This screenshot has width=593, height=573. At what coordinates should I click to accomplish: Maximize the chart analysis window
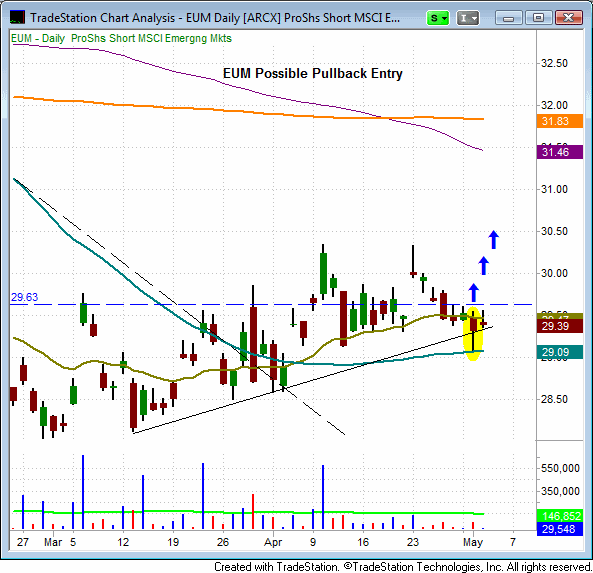(x=539, y=18)
